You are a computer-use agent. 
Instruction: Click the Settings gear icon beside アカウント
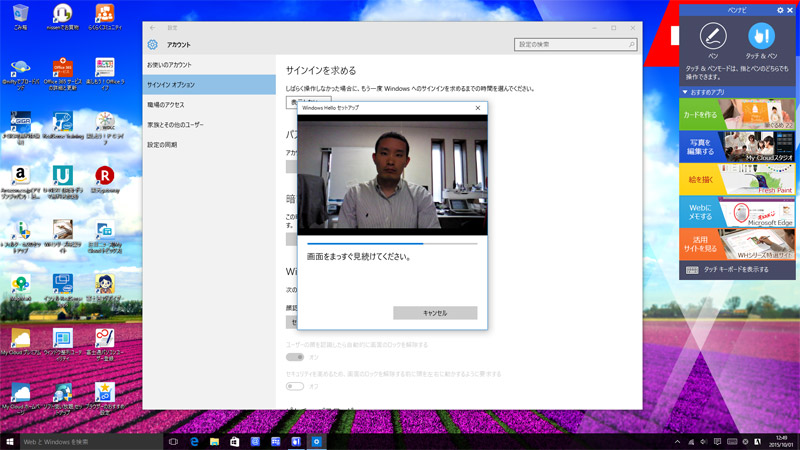pos(153,45)
